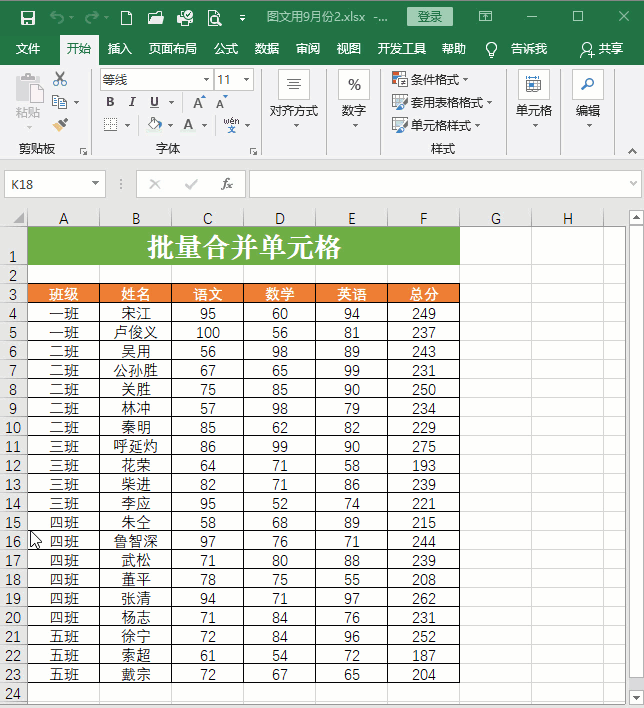Screen dimensions: 644x708
Task: Open 套用表格格式 format as table menu
Action: point(442,102)
